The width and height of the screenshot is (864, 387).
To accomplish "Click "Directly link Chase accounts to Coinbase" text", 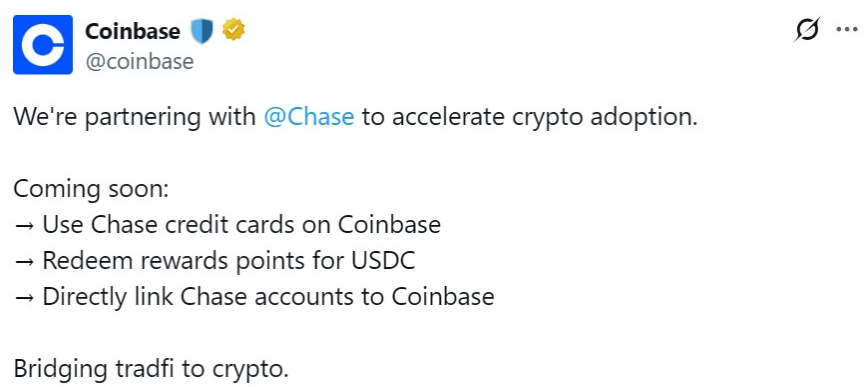I will (x=268, y=297).
